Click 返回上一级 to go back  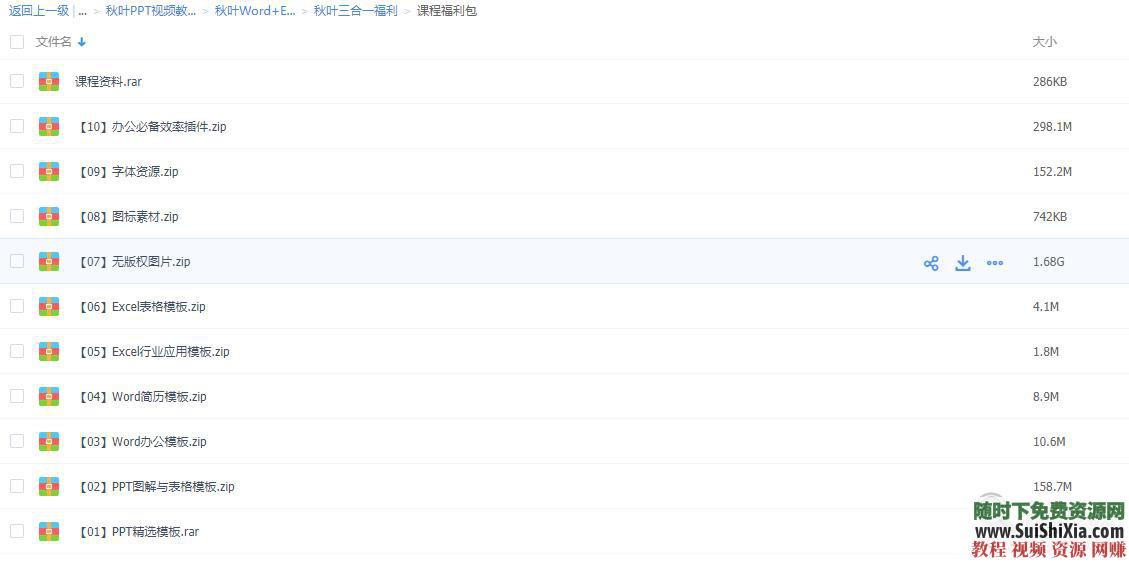coord(39,11)
